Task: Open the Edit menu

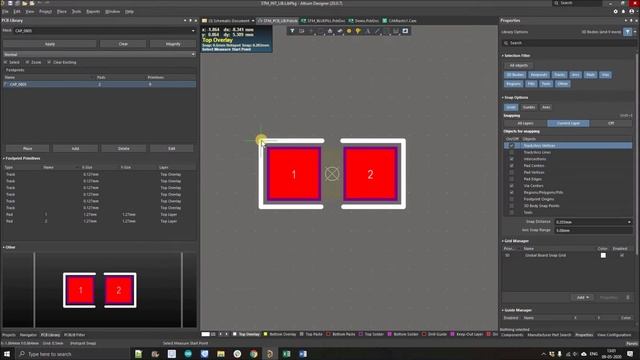Action: [17, 11]
